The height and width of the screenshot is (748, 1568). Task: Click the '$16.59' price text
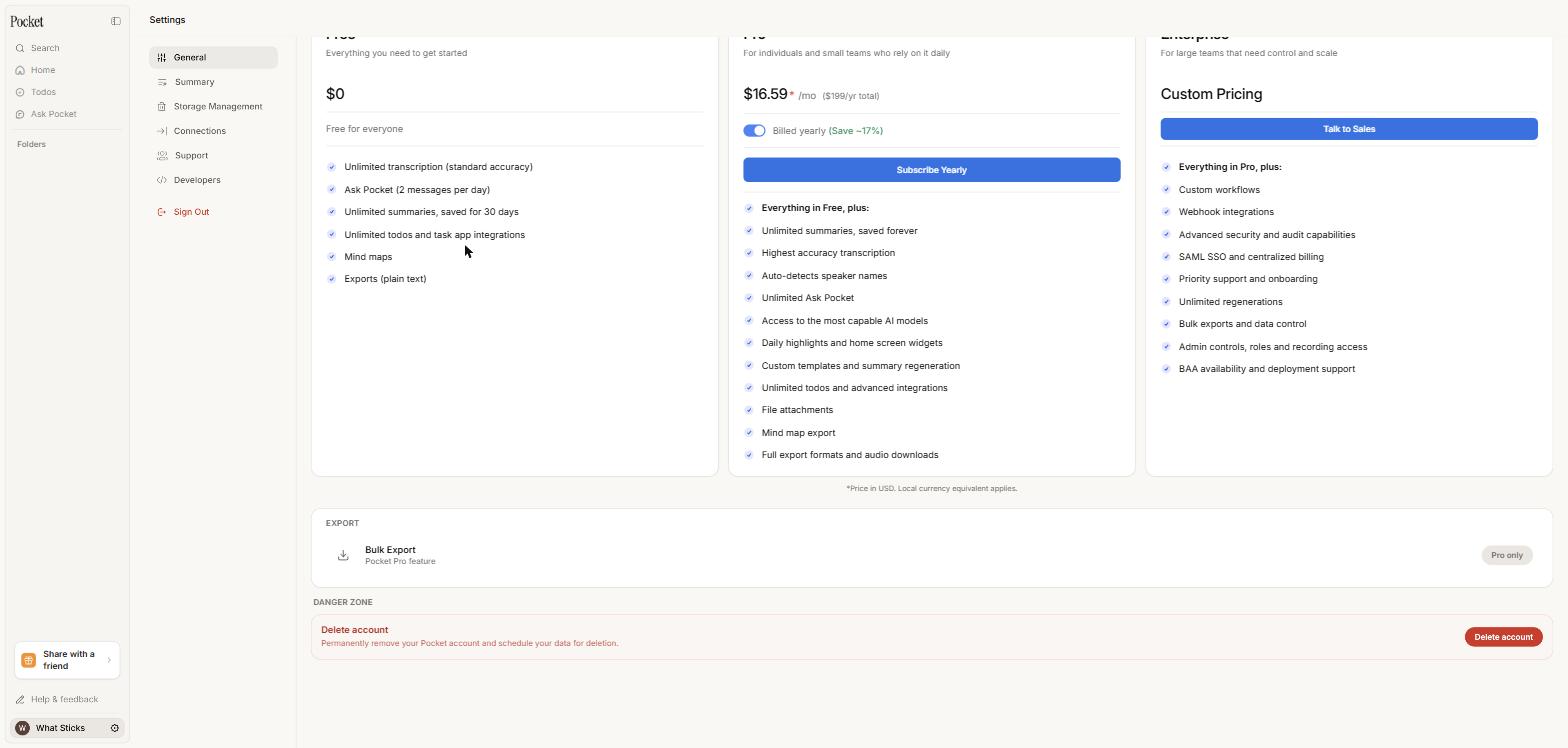(x=765, y=94)
